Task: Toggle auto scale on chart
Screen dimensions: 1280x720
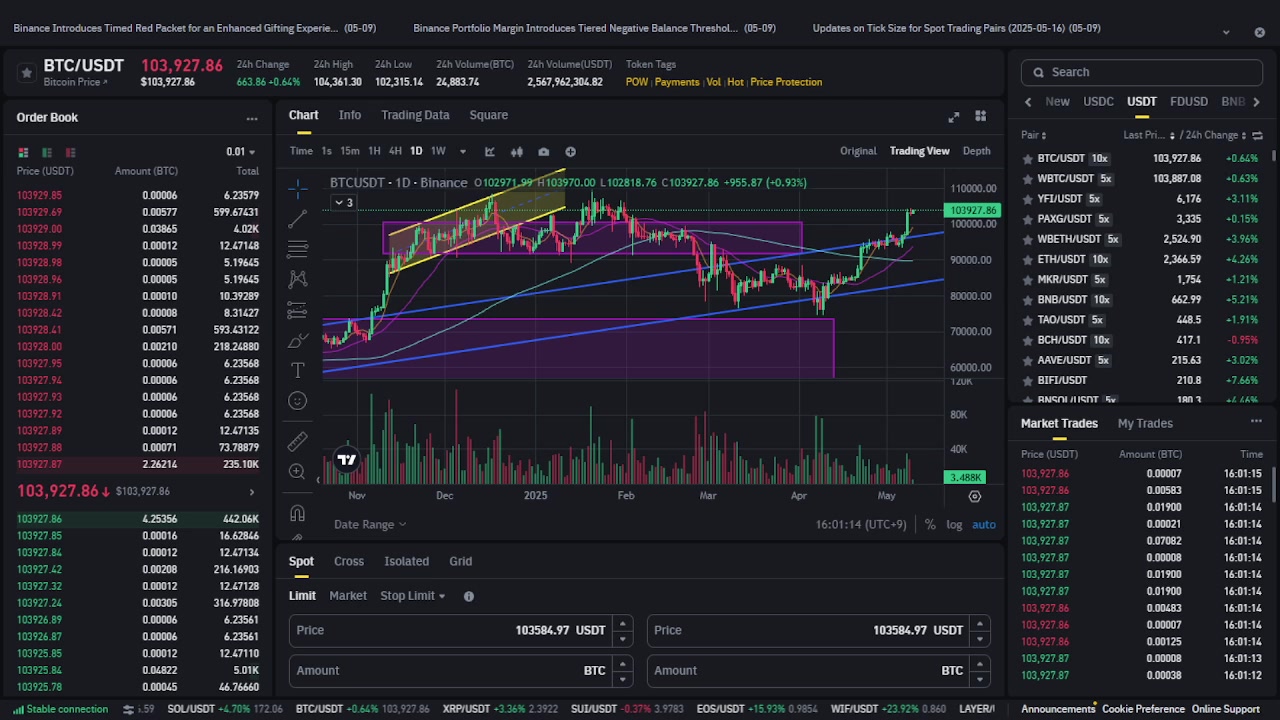Action: point(984,524)
